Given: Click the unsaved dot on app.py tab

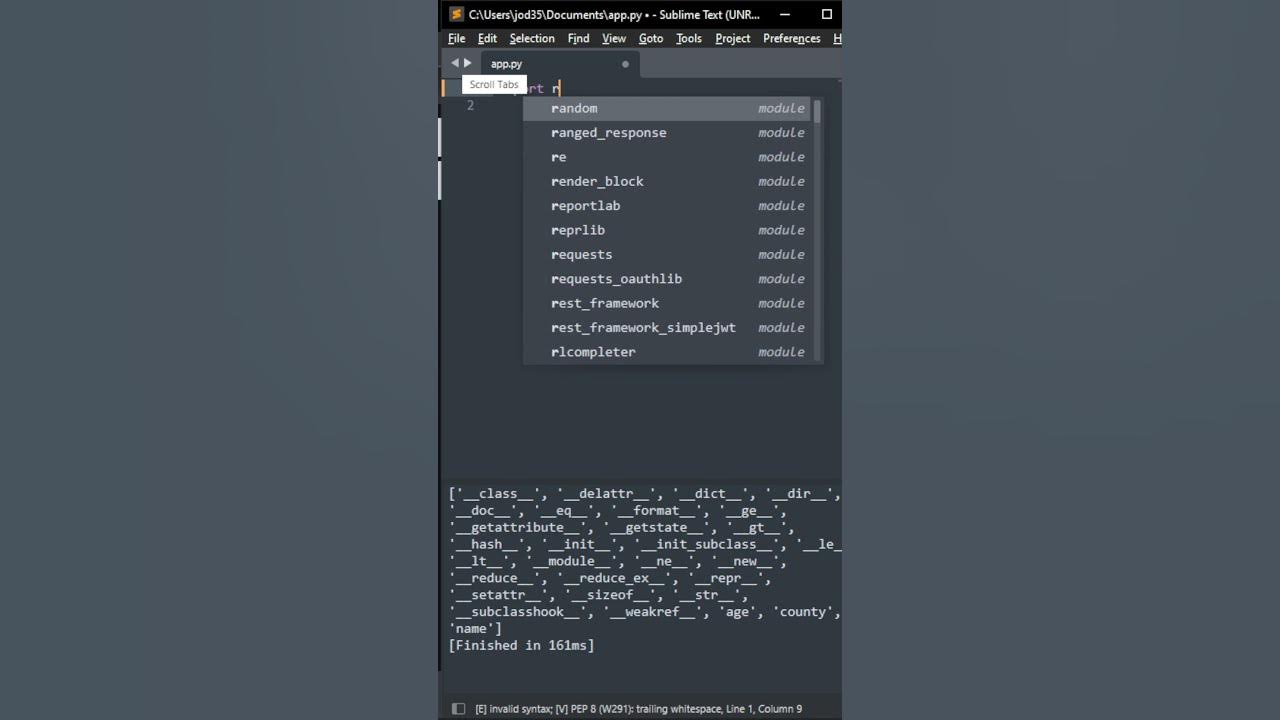Looking at the screenshot, I should 626,64.
